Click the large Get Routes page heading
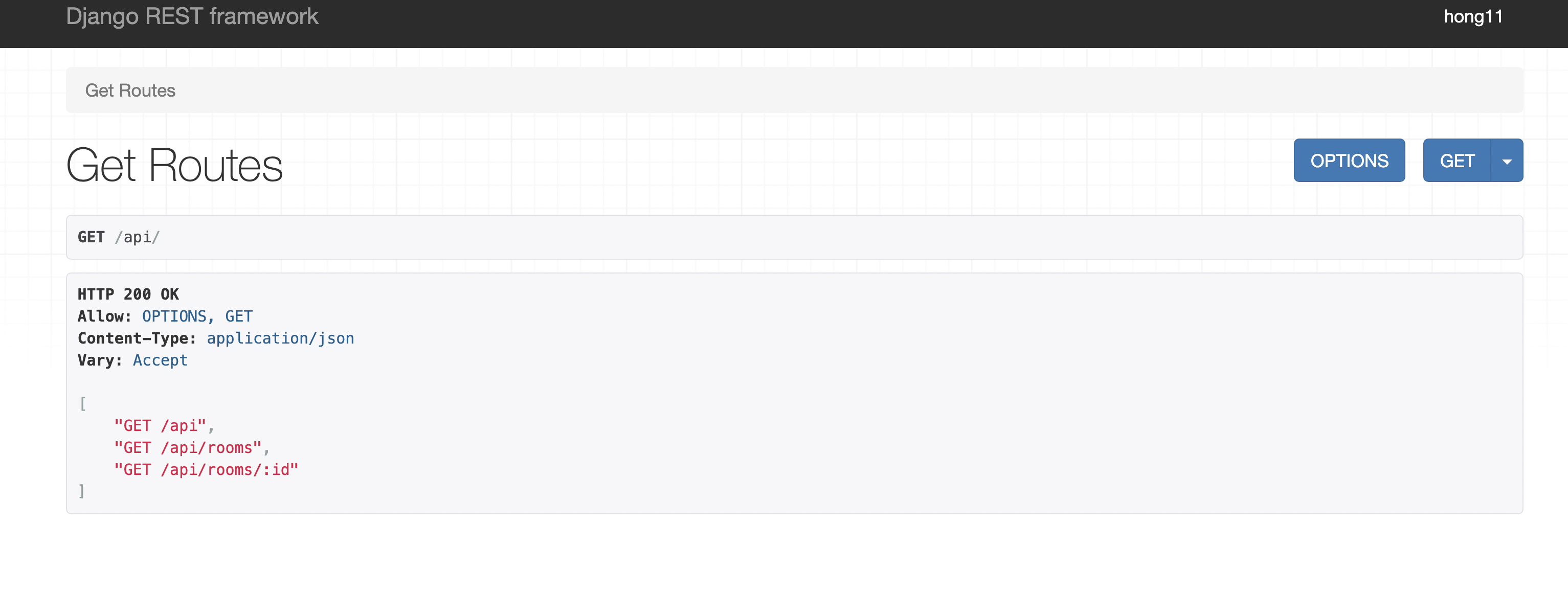Screen dimensions: 1568x592 [x=174, y=165]
